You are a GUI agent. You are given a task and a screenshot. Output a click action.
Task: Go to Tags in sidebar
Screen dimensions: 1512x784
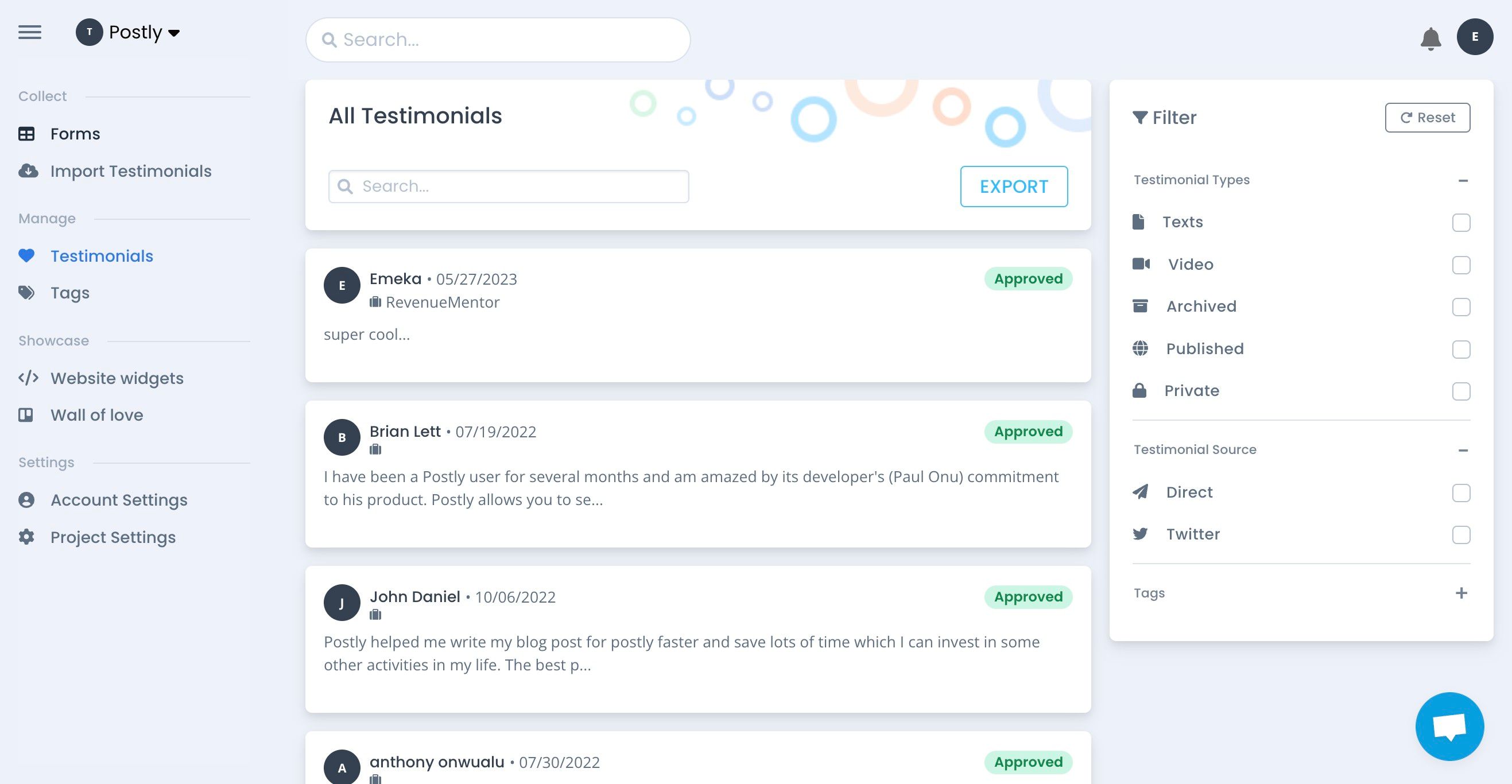pyautogui.click(x=70, y=292)
